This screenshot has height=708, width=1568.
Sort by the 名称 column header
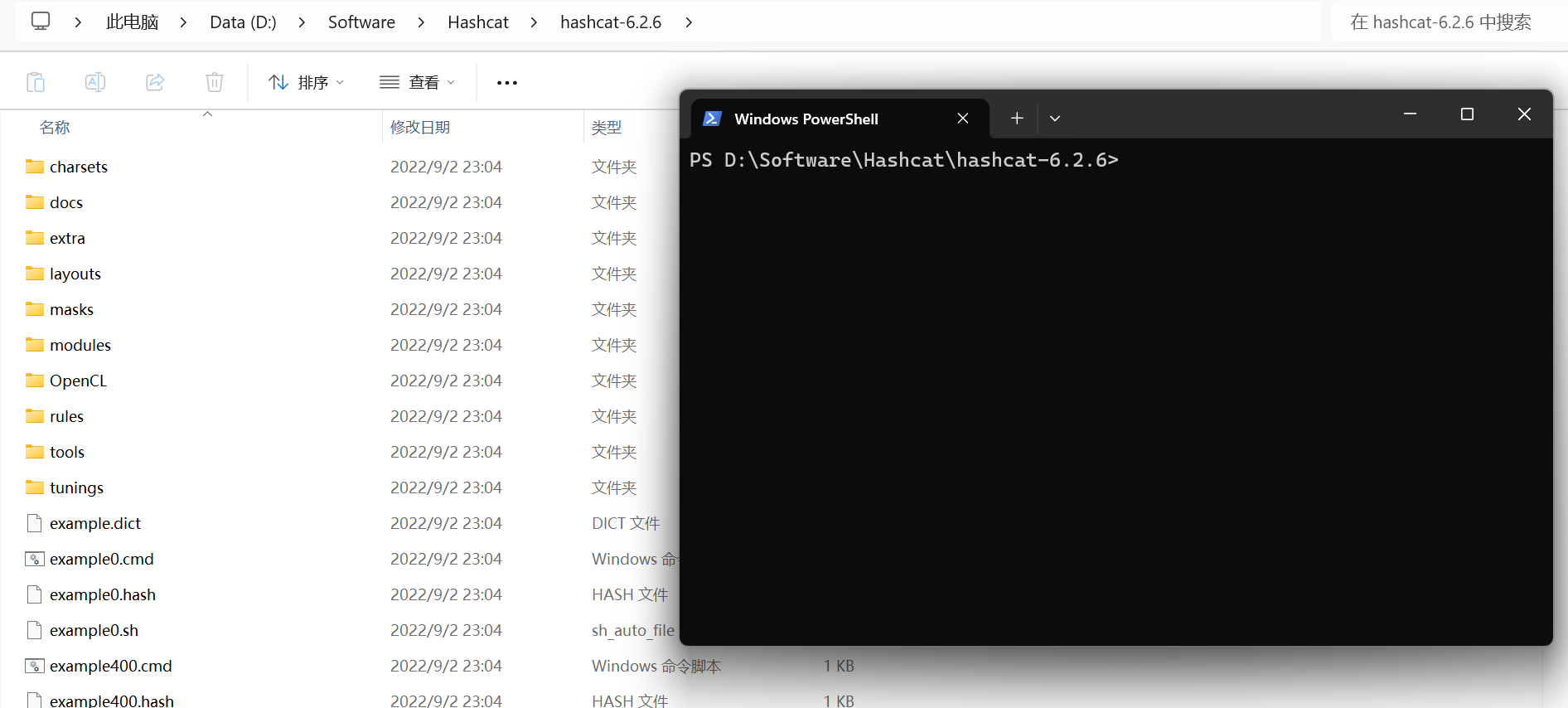55,127
